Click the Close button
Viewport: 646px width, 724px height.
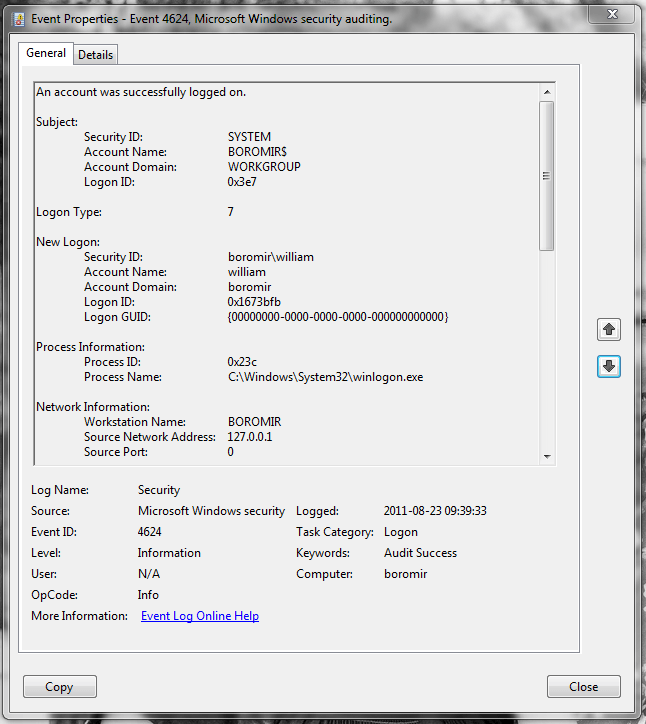pos(584,687)
